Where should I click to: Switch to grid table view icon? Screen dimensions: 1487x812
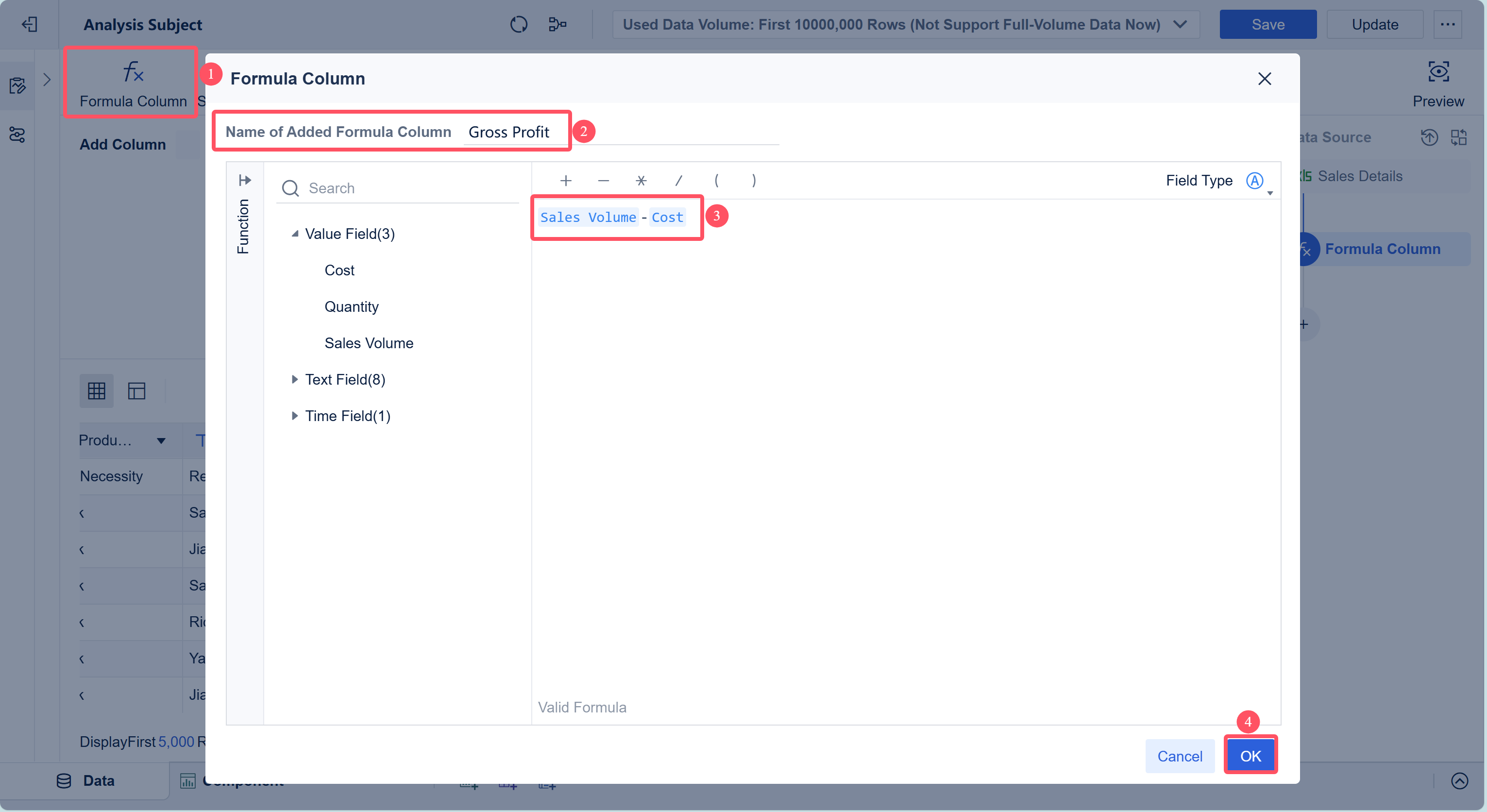tap(97, 391)
